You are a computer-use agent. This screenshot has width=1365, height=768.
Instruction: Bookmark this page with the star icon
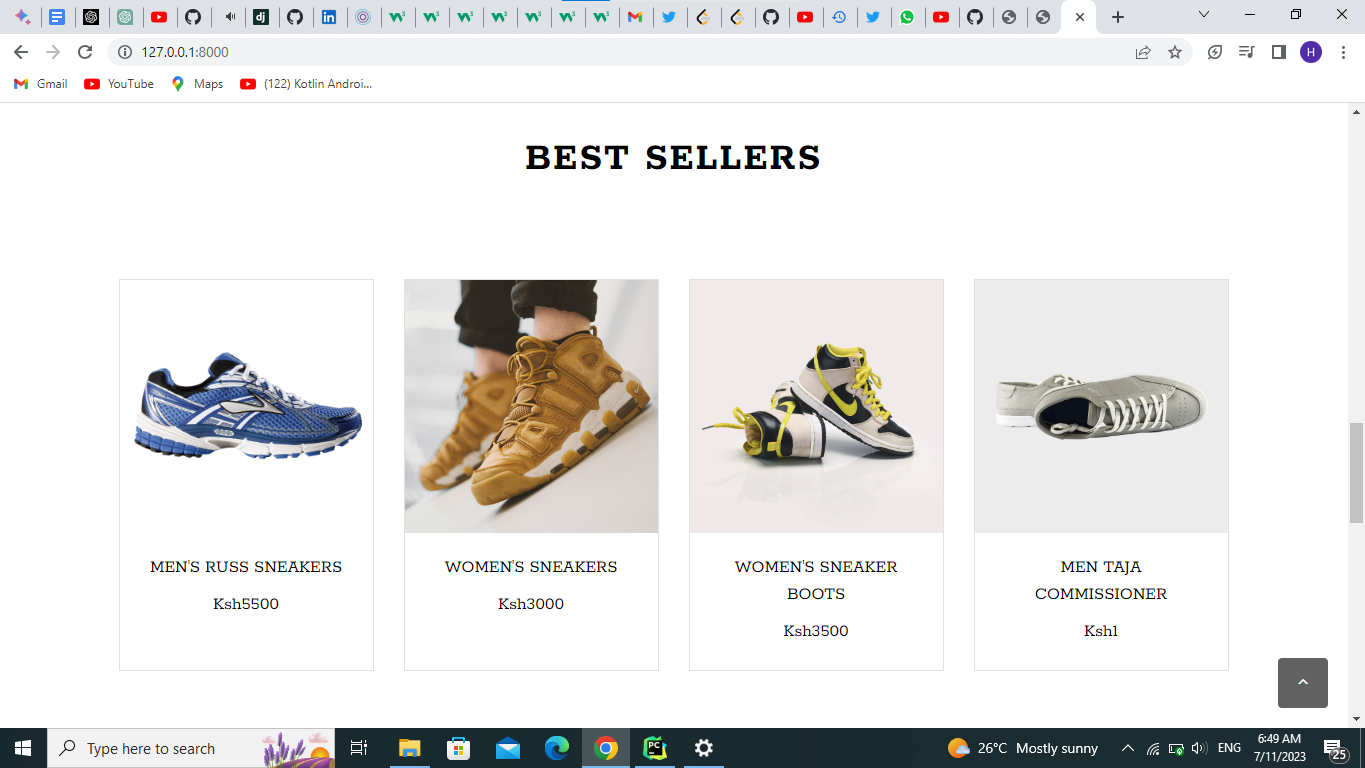(x=1175, y=52)
